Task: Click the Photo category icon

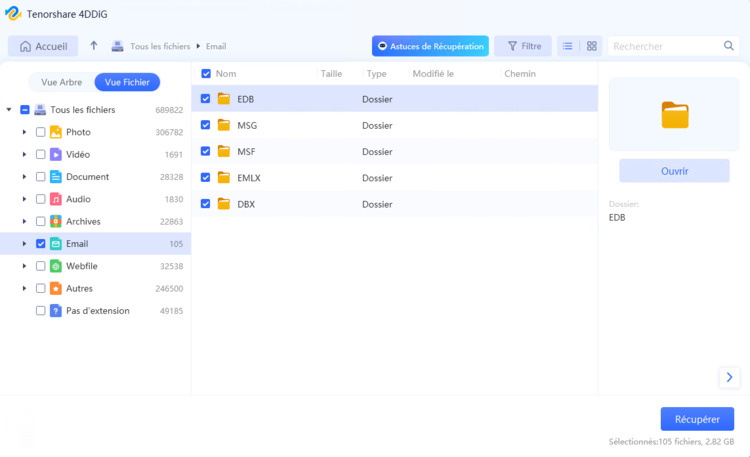Action: coord(56,132)
